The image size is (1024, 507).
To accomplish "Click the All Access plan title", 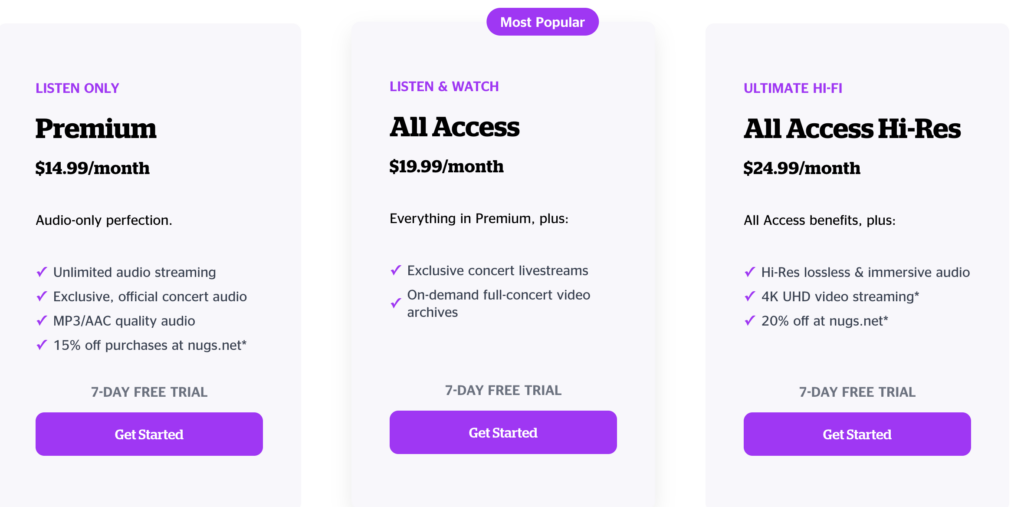I will 455,127.
